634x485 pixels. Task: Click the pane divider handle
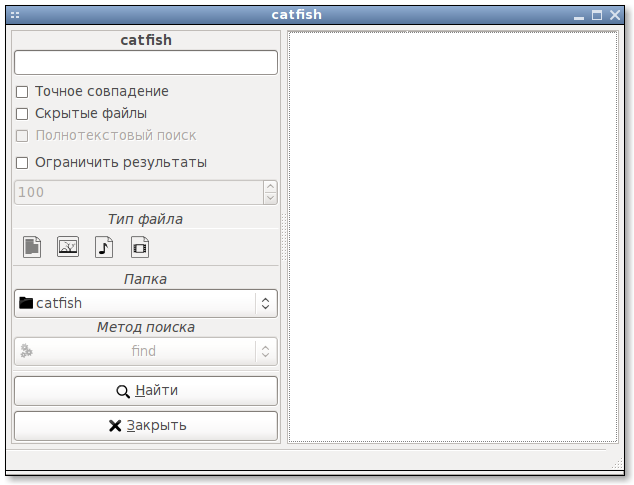pyautogui.click(x=284, y=237)
